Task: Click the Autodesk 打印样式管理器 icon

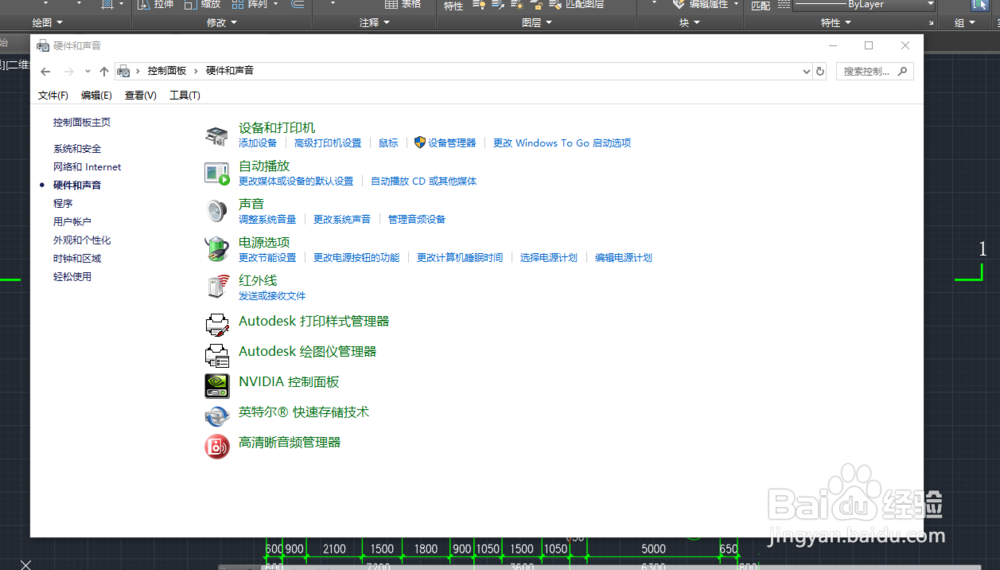Action: pos(217,325)
